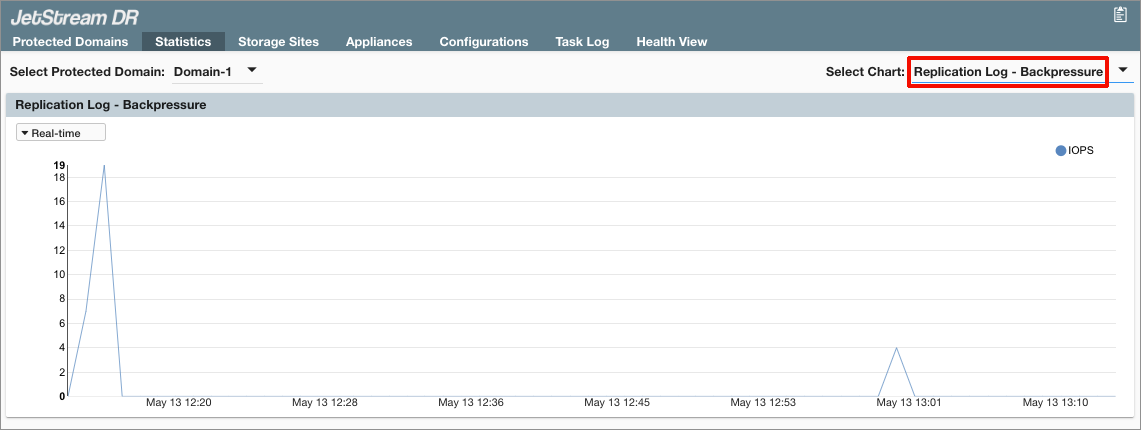Expand the Select Chart dropdown
The image size is (1141, 430).
(1122, 71)
